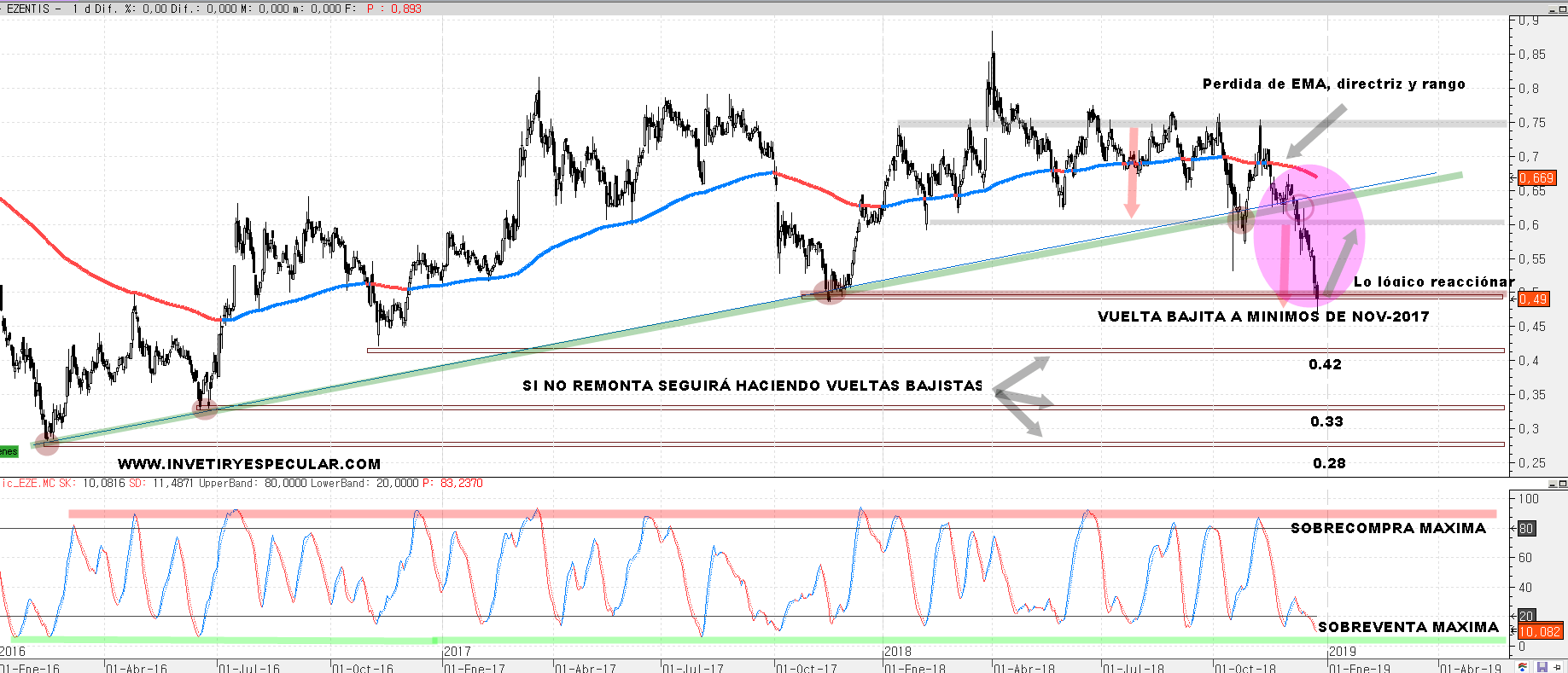Click the green tag on the left edge
Viewport: 1568px width, 673px height.
coord(9,451)
